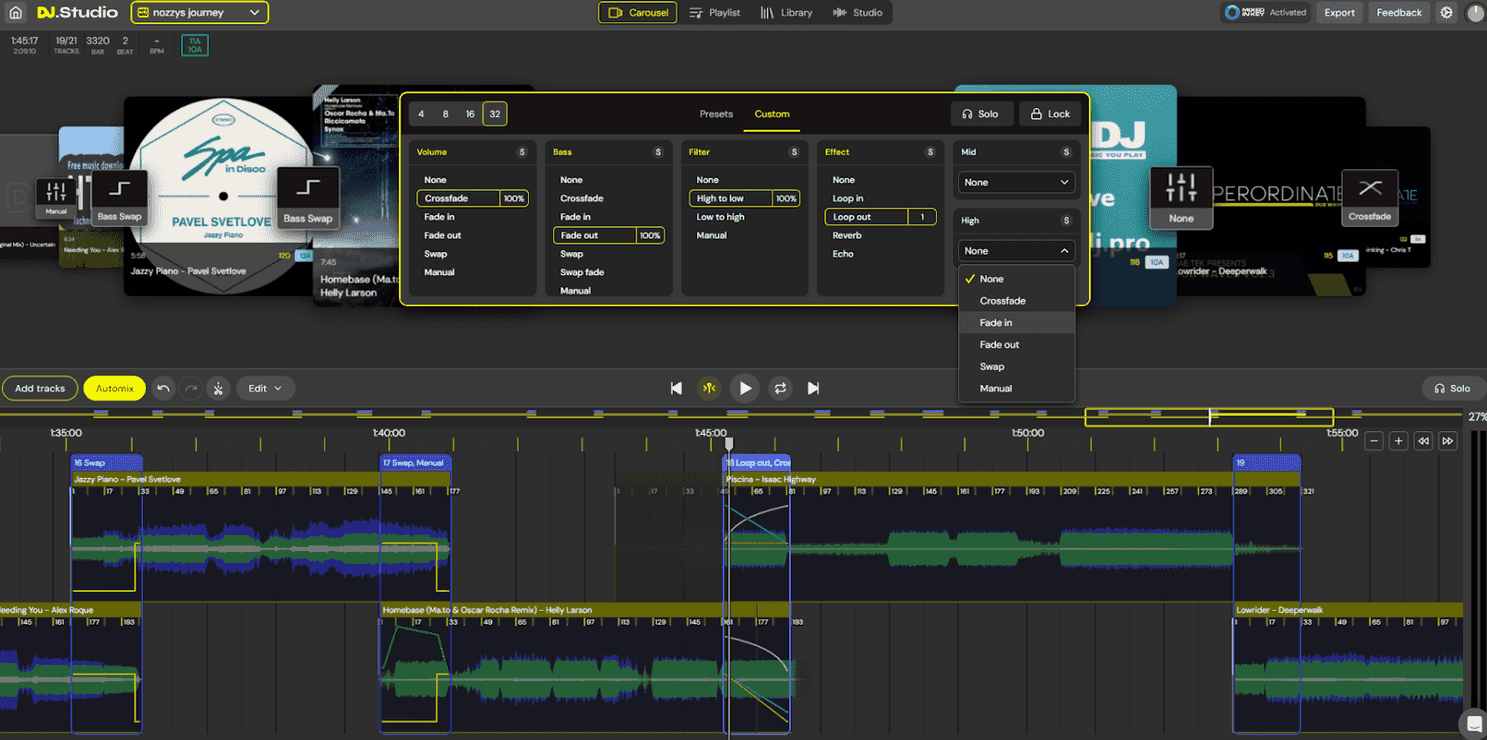Zoom in the timeline with plus icon

click(1398, 441)
